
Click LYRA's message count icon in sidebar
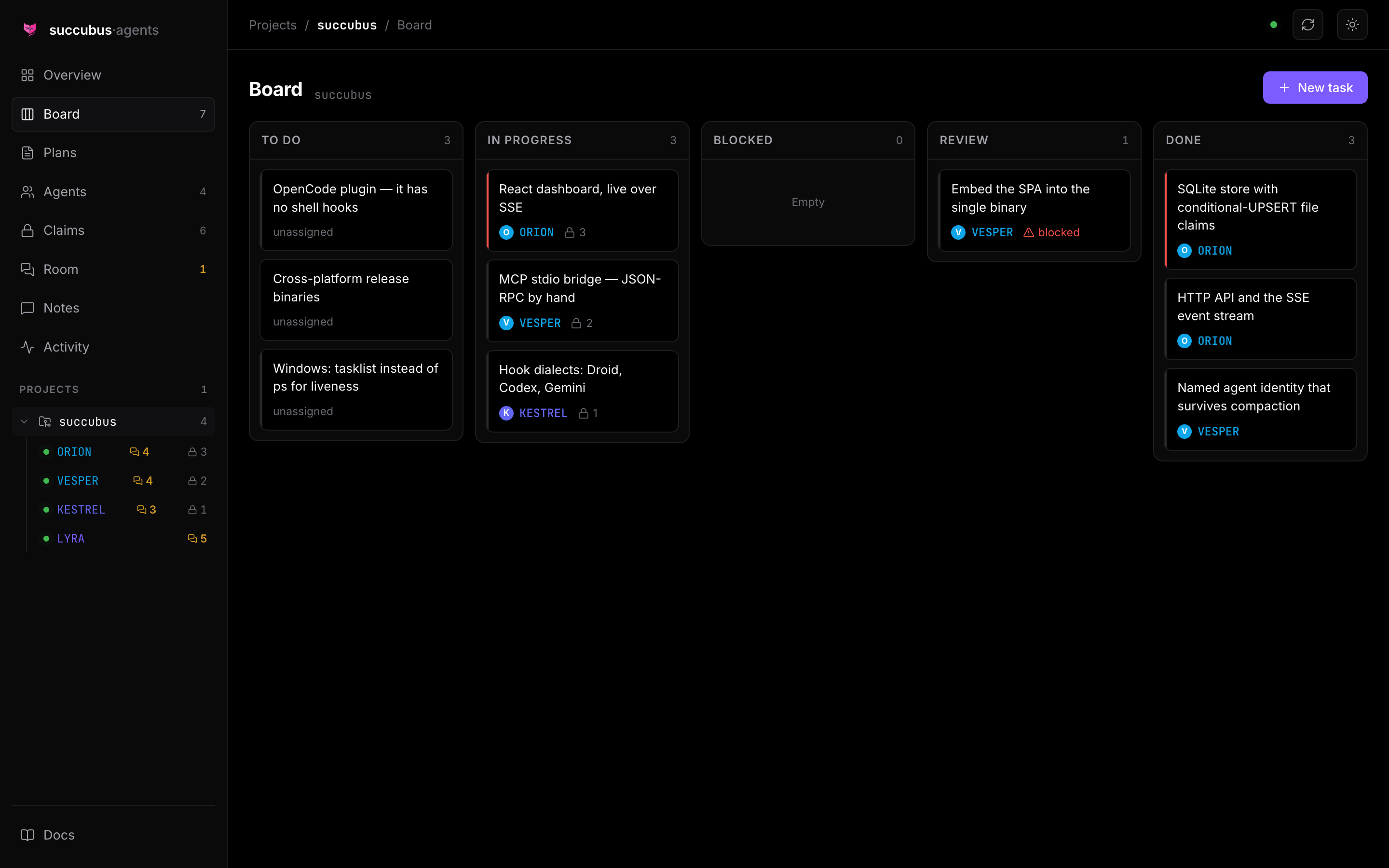tap(192, 539)
